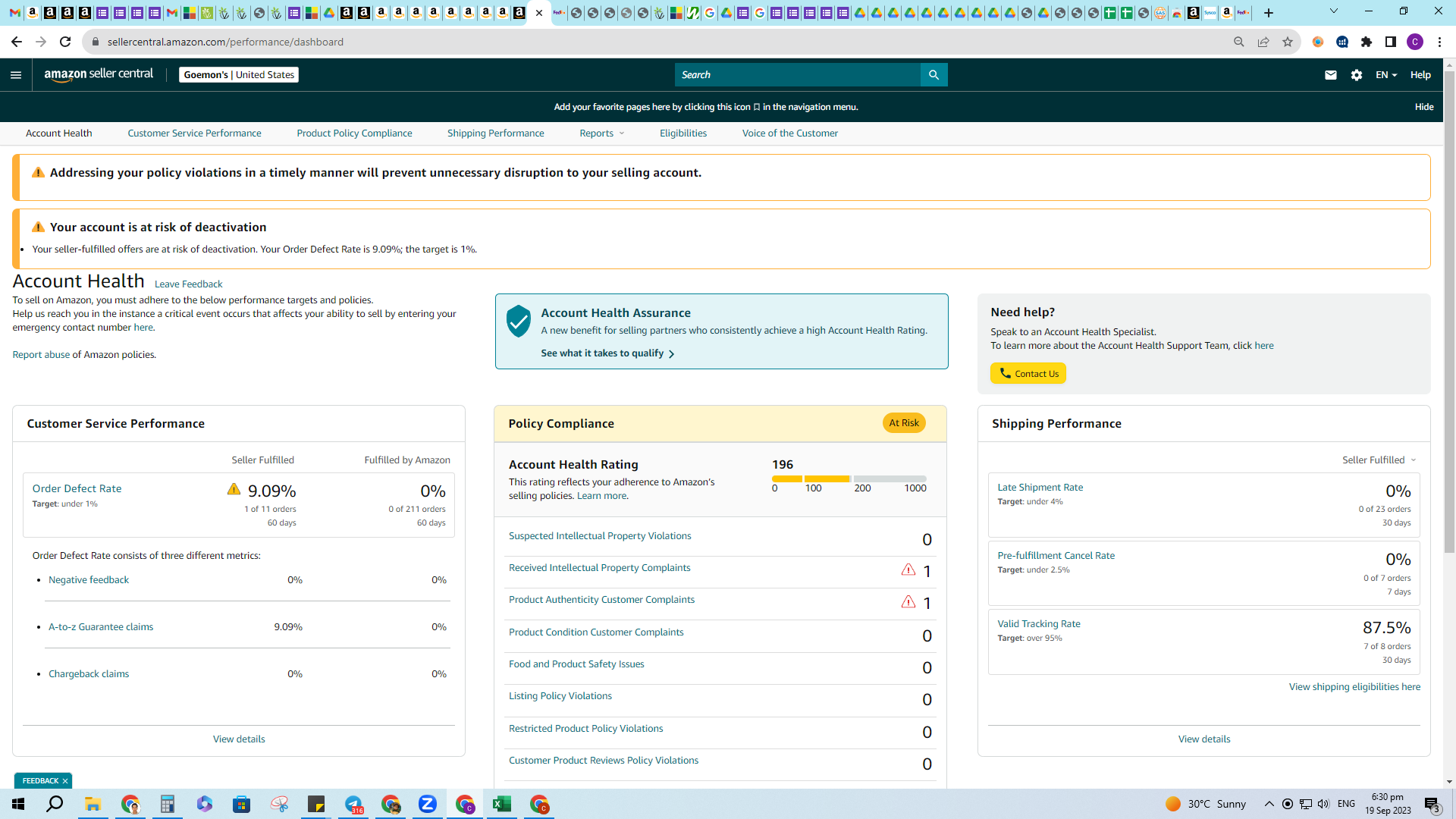Image resolution: width=1456 pixels, height=819 pixels.
Task: Open the EN language dropdown
Action: click(x=1385, y=74)
